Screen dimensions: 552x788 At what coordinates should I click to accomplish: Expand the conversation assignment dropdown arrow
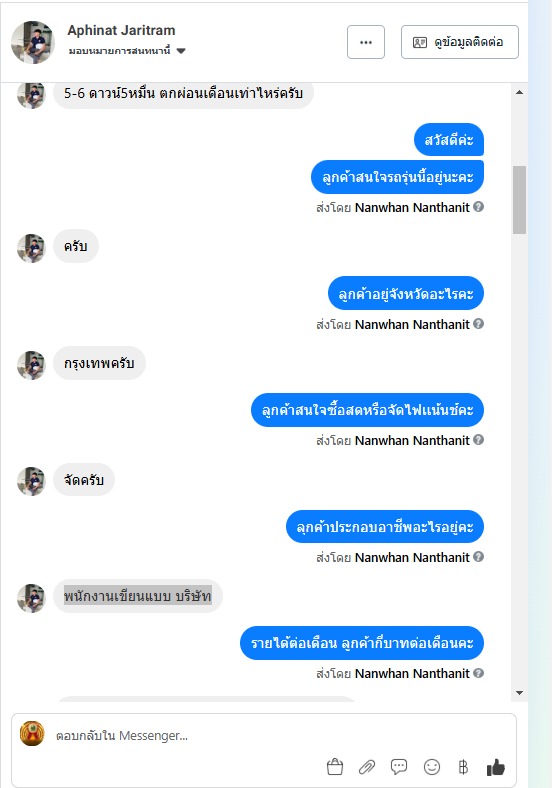tap(181, 51)
